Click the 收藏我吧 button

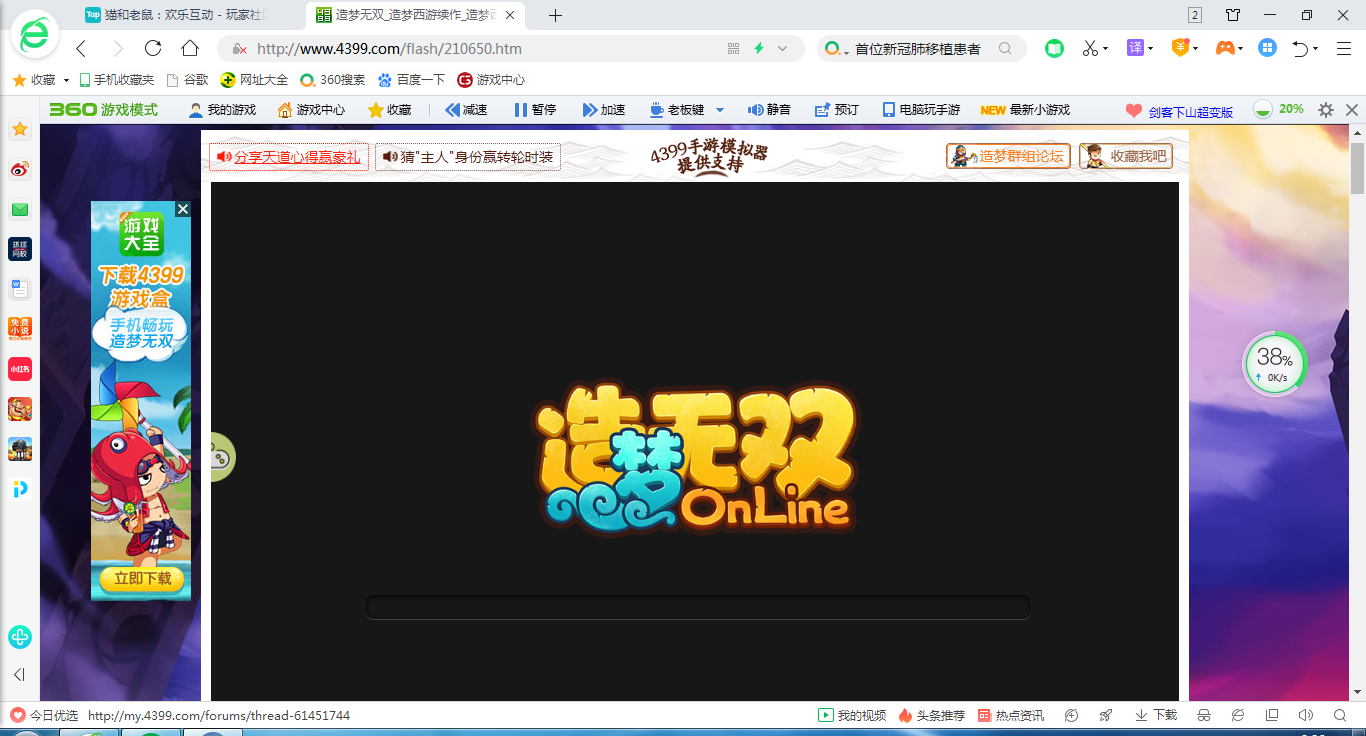coord(1126,156)
